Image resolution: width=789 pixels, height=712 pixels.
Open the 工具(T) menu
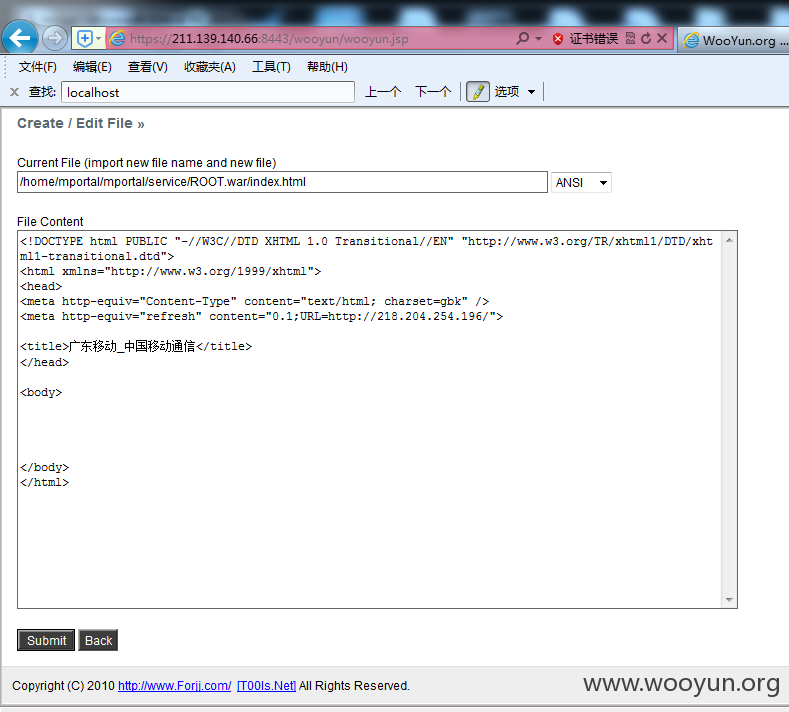click(x=271, y=67)
